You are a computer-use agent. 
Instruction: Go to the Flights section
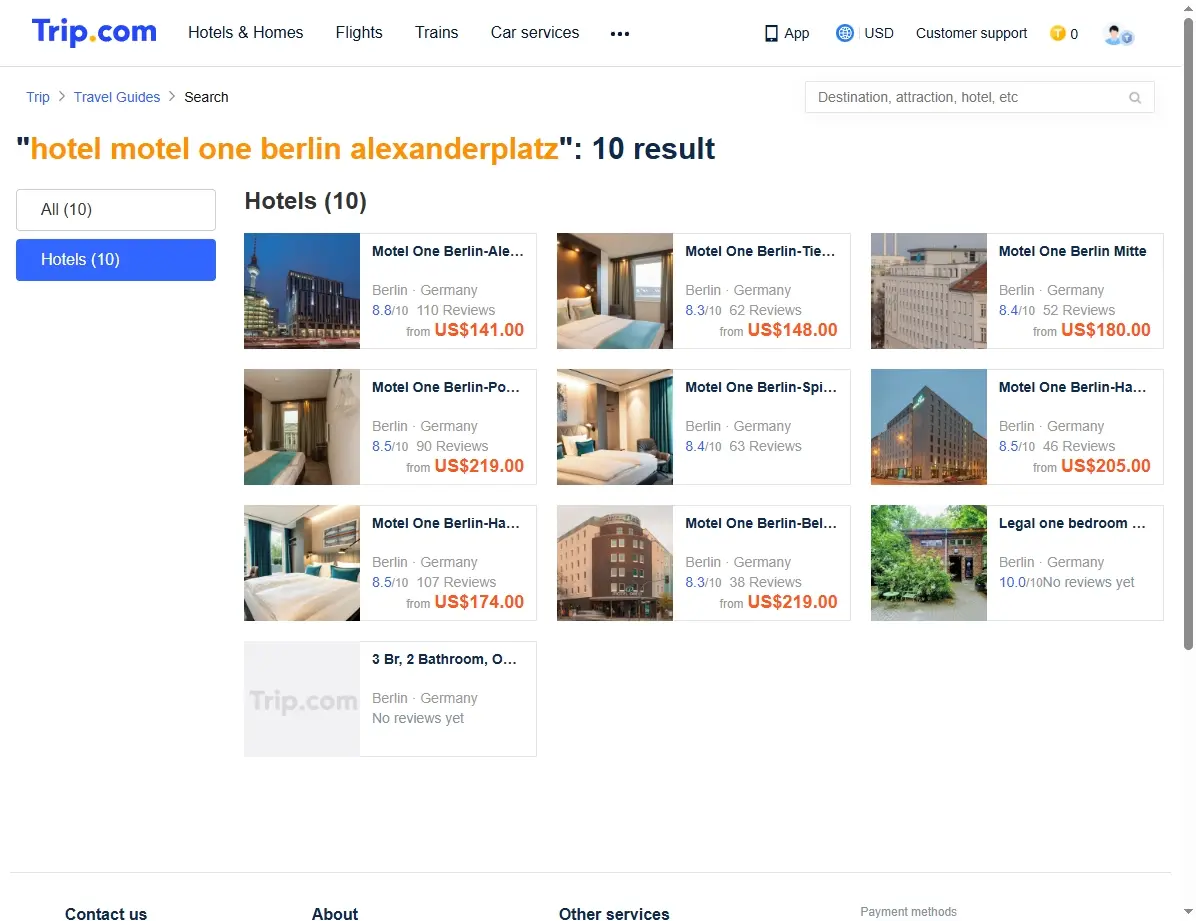click(359, 33)
